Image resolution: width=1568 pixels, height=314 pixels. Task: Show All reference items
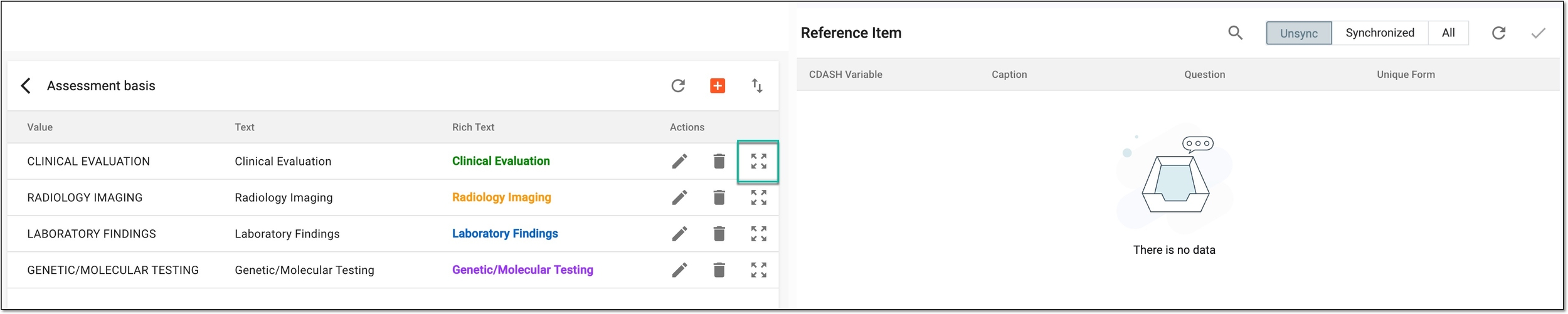point(1448,33)
